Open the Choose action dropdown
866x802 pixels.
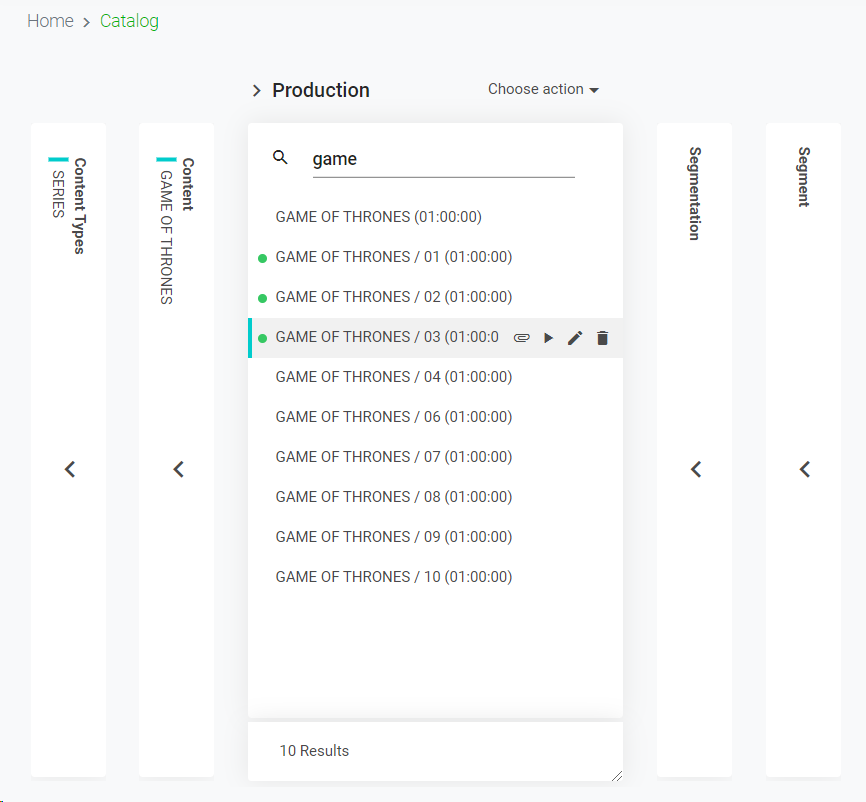coord(543,89)
